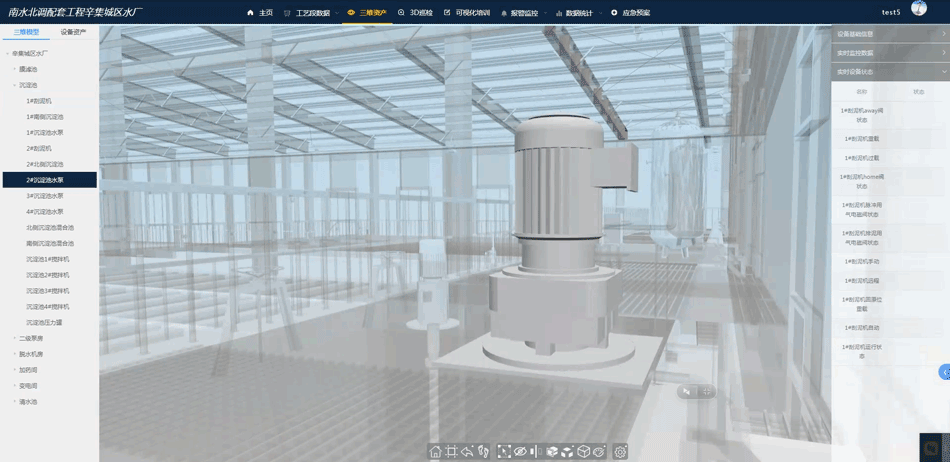Click the test5 username link

point(891,12)
